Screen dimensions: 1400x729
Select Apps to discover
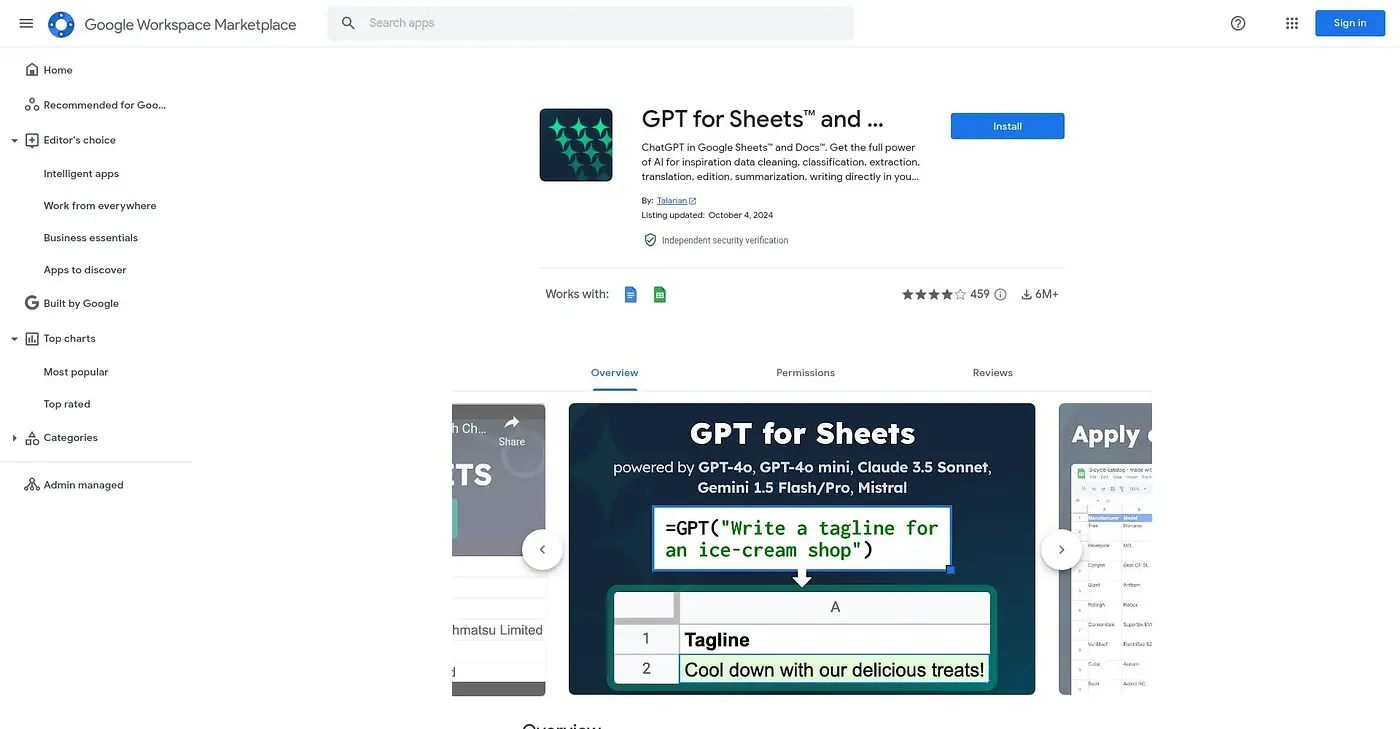(x=85, y=270)
